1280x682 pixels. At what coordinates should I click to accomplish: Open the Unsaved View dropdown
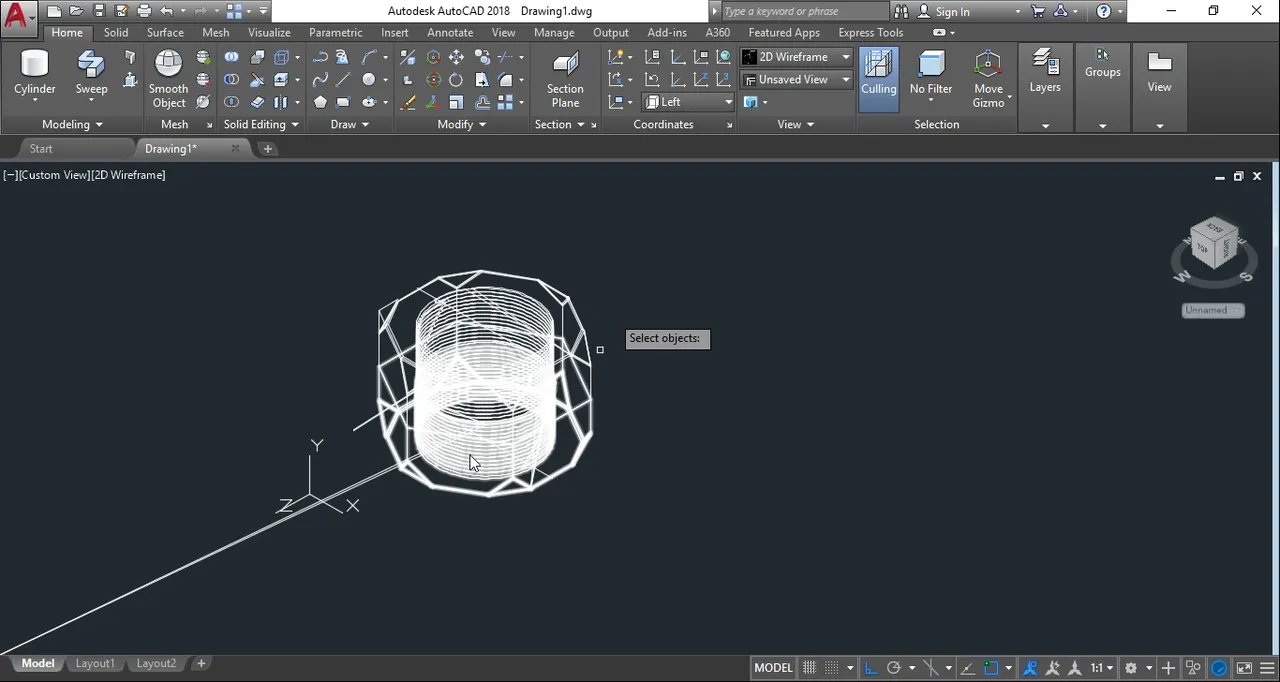coord(796,80)
